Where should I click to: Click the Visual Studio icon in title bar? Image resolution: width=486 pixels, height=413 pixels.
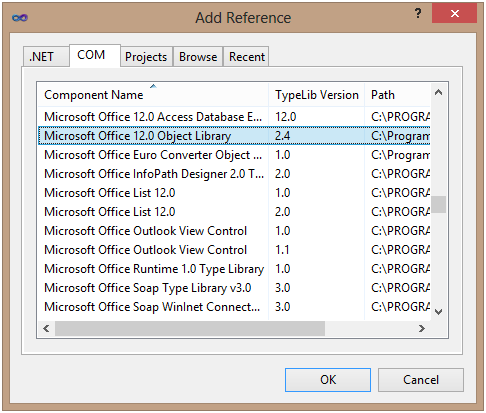tap(20, 18)
